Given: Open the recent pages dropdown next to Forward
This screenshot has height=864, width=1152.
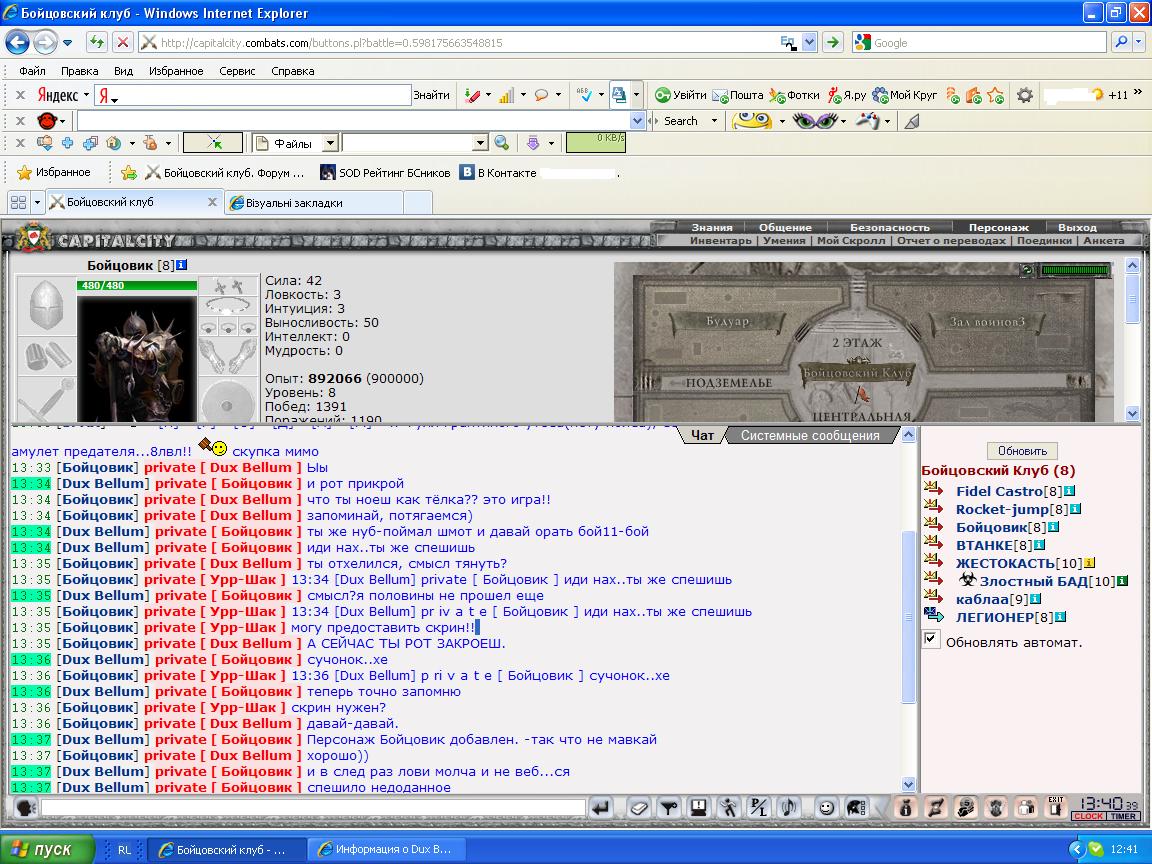Looking at the screenshot, I should [68, 43].
